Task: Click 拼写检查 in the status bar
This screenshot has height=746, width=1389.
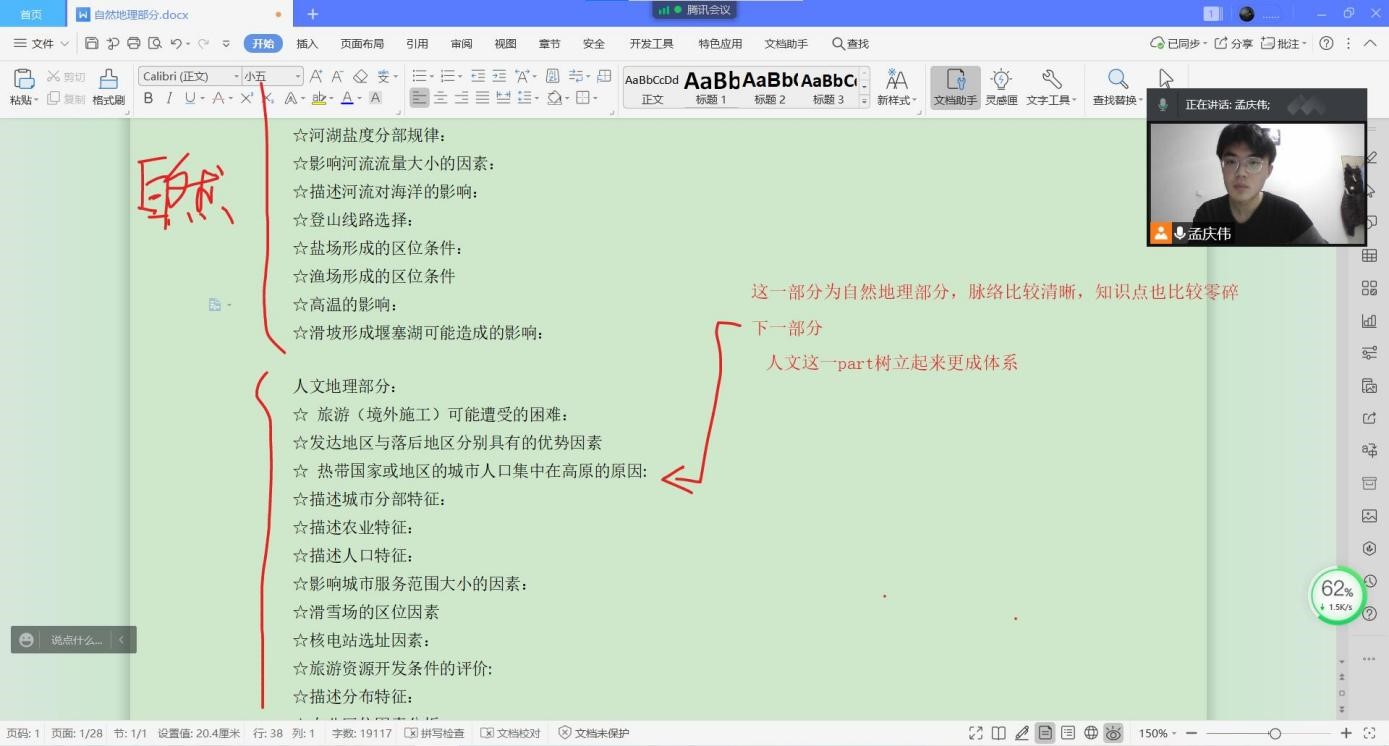Action: [x=436, y=733]
